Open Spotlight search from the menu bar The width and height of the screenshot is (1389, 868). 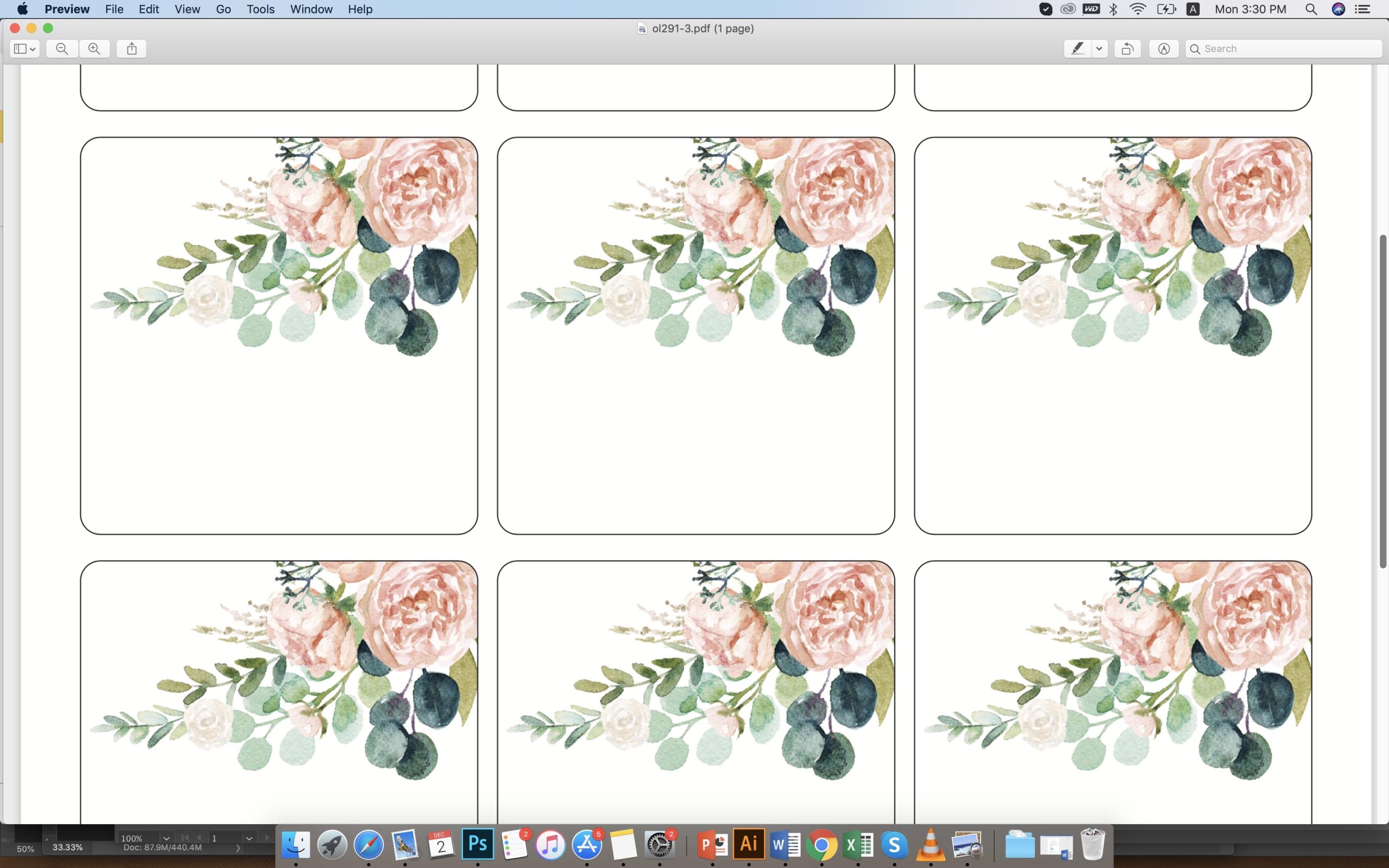point(1311,9)
